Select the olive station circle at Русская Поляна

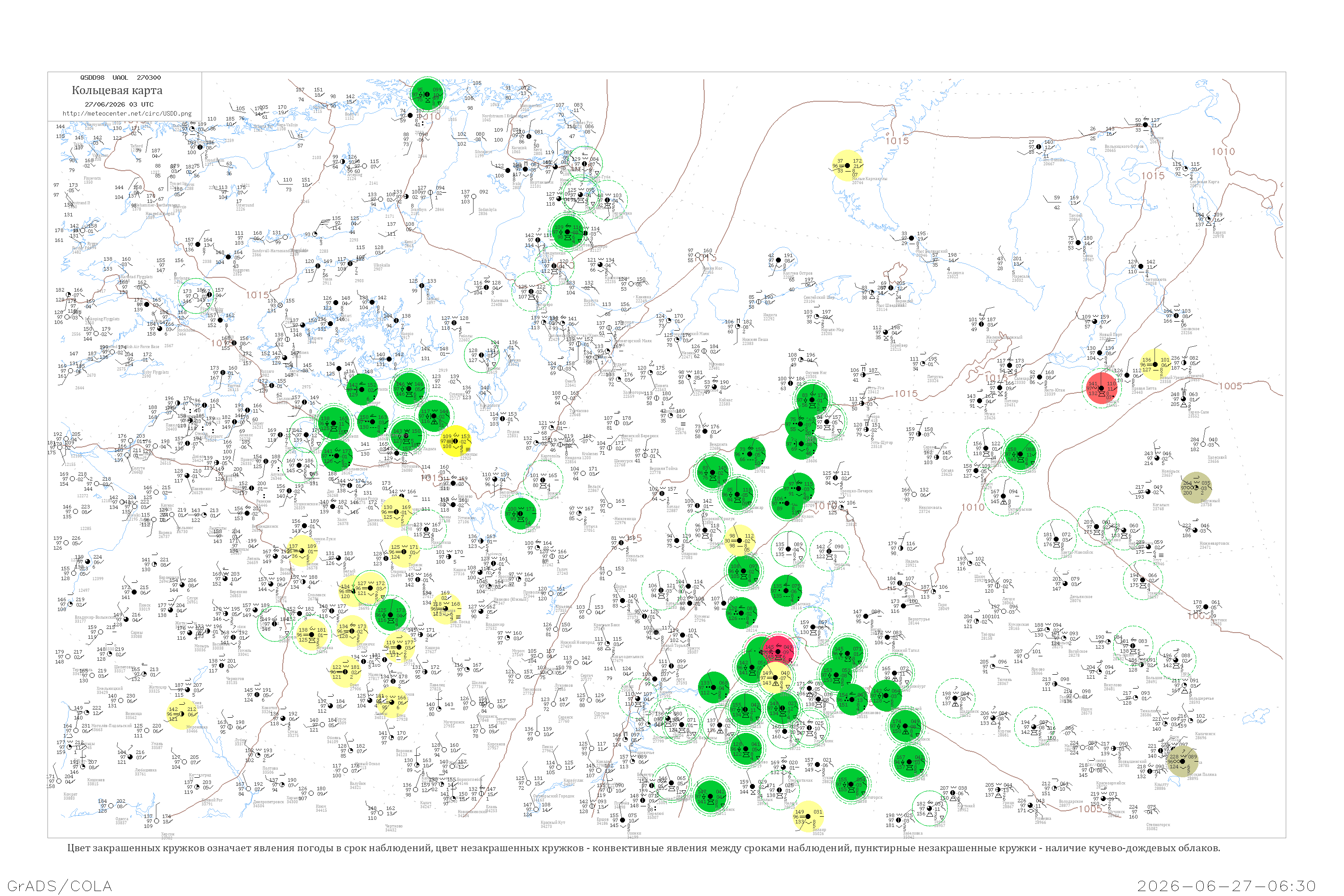(1182, 761)
